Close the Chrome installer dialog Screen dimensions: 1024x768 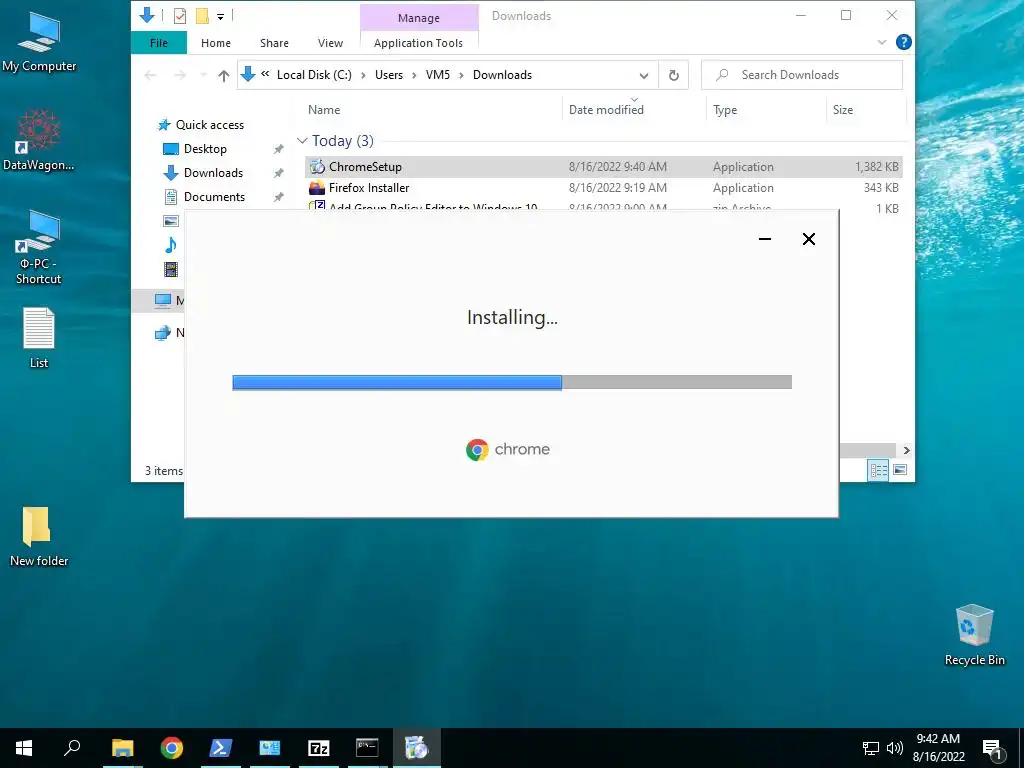[x=808, y=239]
